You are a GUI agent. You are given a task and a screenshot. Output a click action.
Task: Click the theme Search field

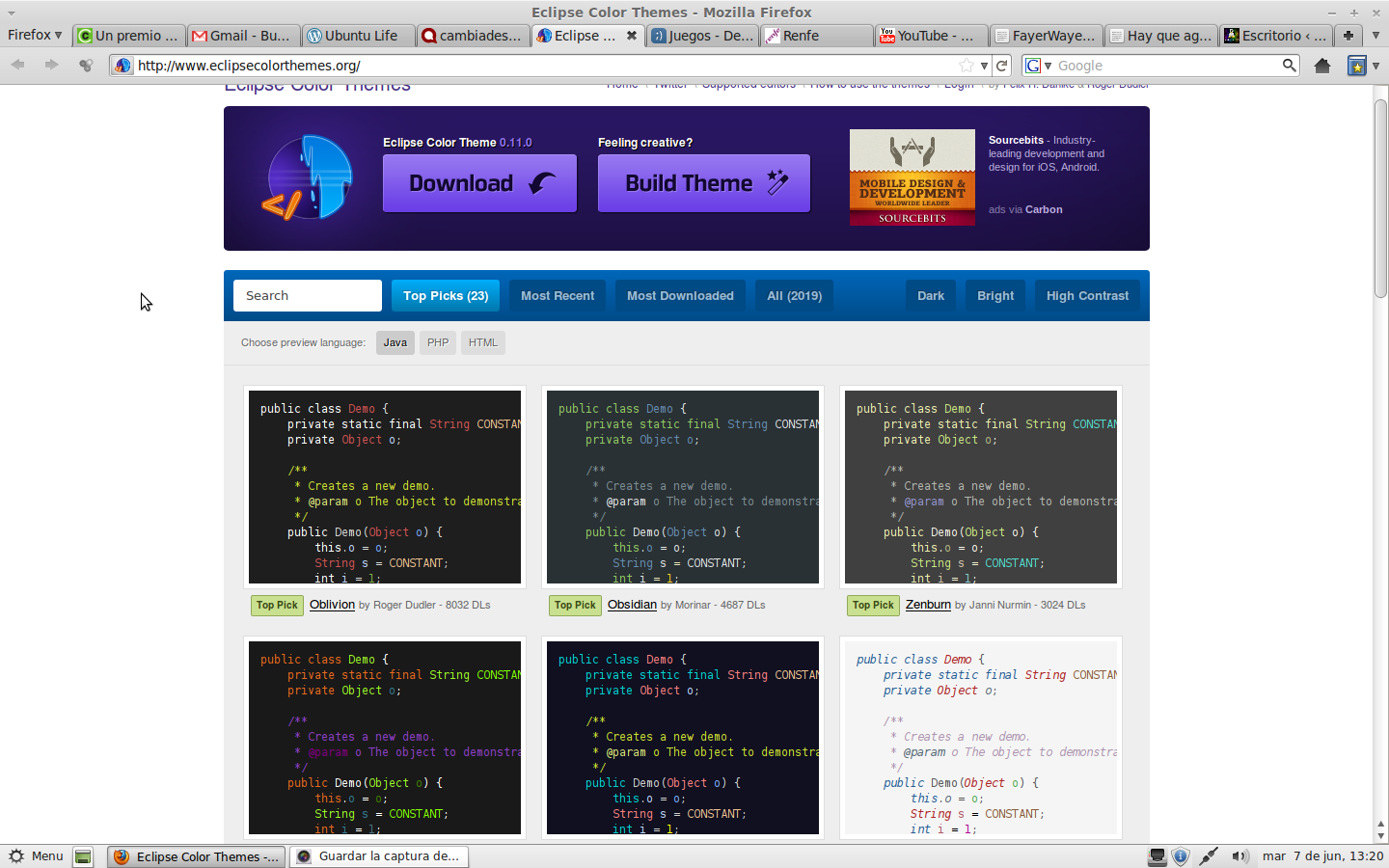click(x=308, y=296)
